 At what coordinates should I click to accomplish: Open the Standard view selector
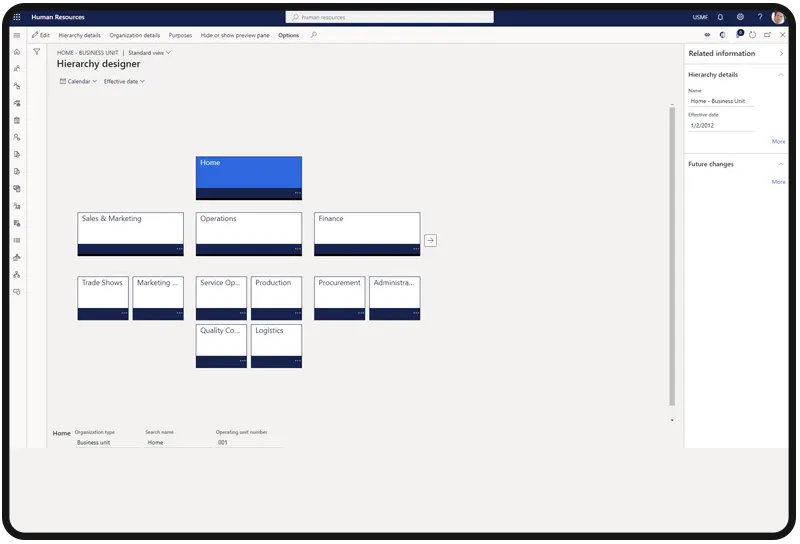tap(149, 52)
